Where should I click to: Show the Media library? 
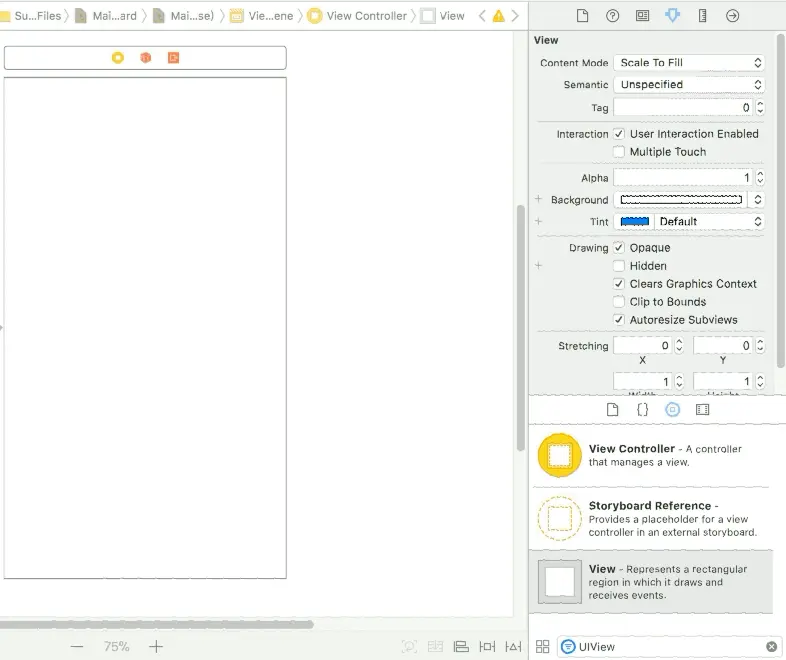point(702,410)
